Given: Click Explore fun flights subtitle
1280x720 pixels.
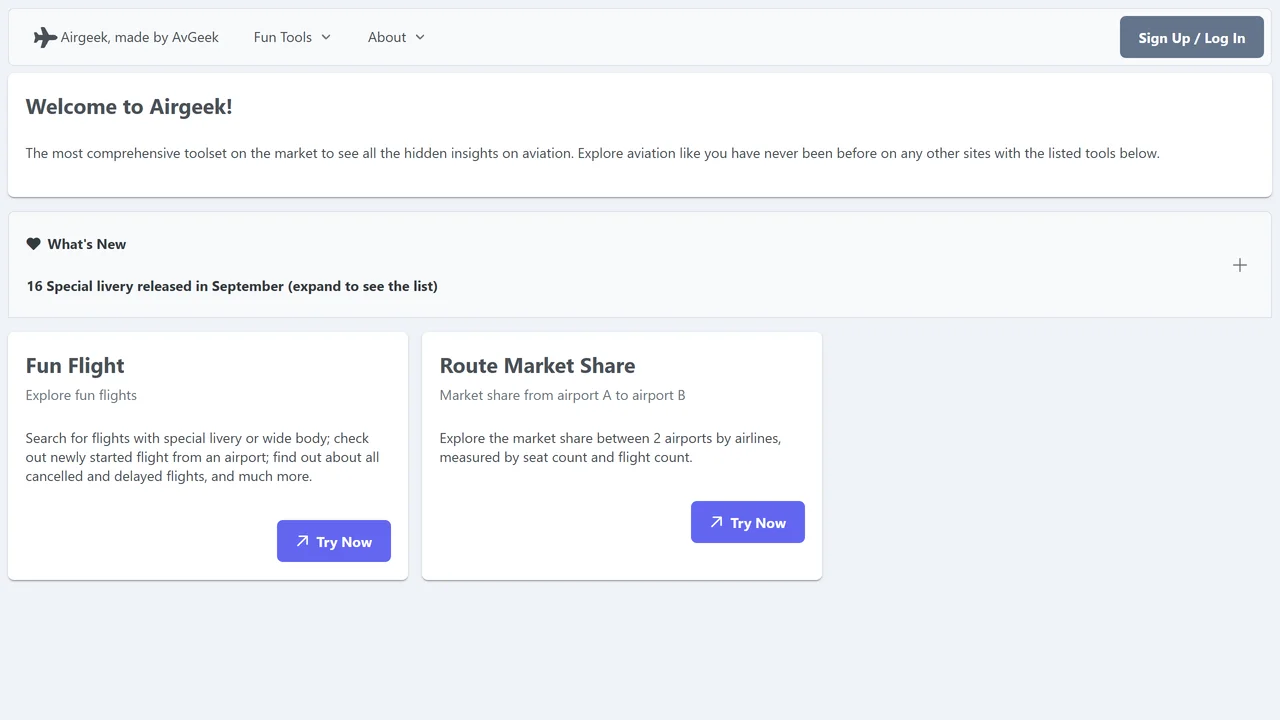Looking at the screenshot, I should 81,395.
